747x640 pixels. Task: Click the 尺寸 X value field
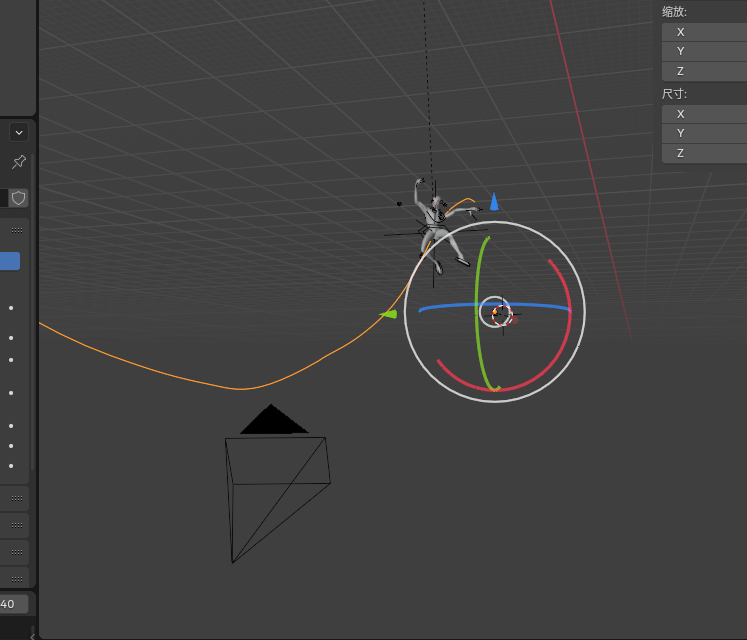click(x=704, y=114)
